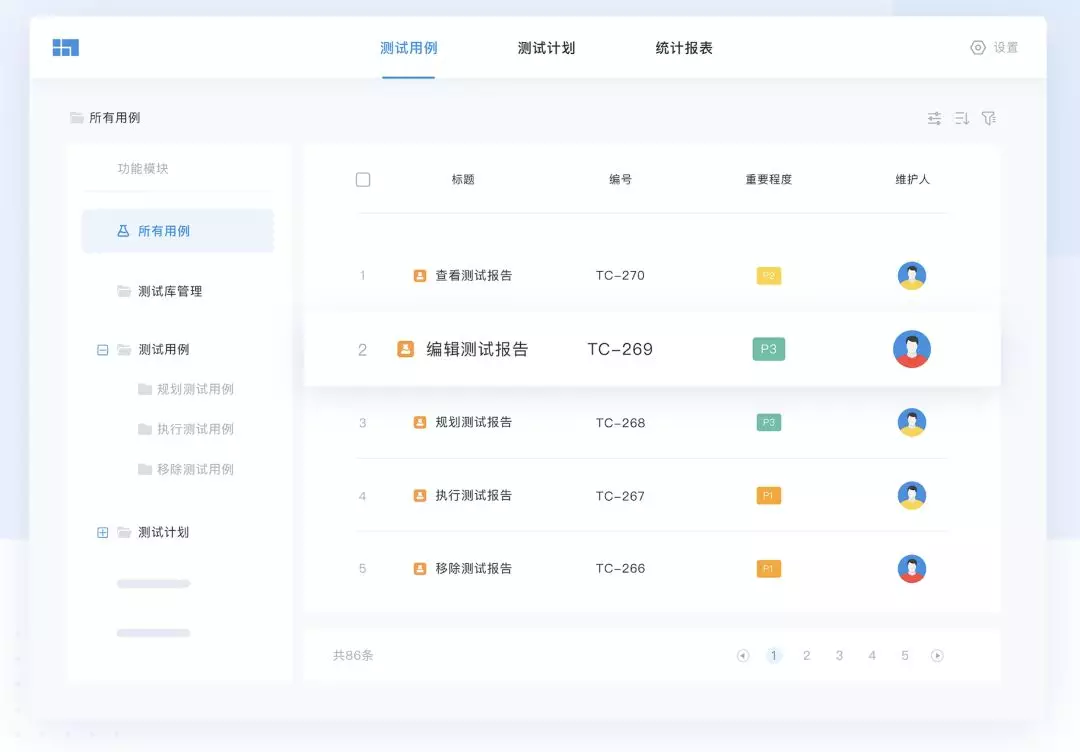The width and height of the screenshot is (1080, 752).
Task: Click case number TC-267
Action: tap(620, 496)
